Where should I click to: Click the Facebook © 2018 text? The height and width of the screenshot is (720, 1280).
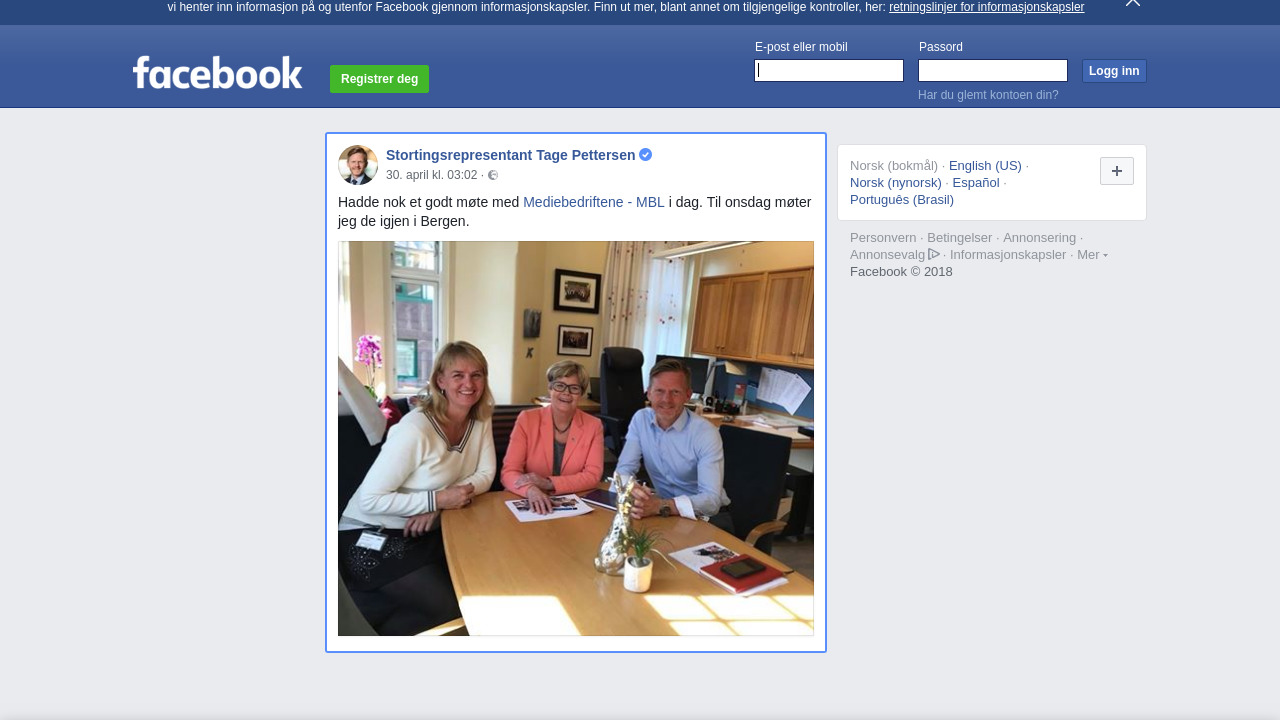[x=901, y=272]
